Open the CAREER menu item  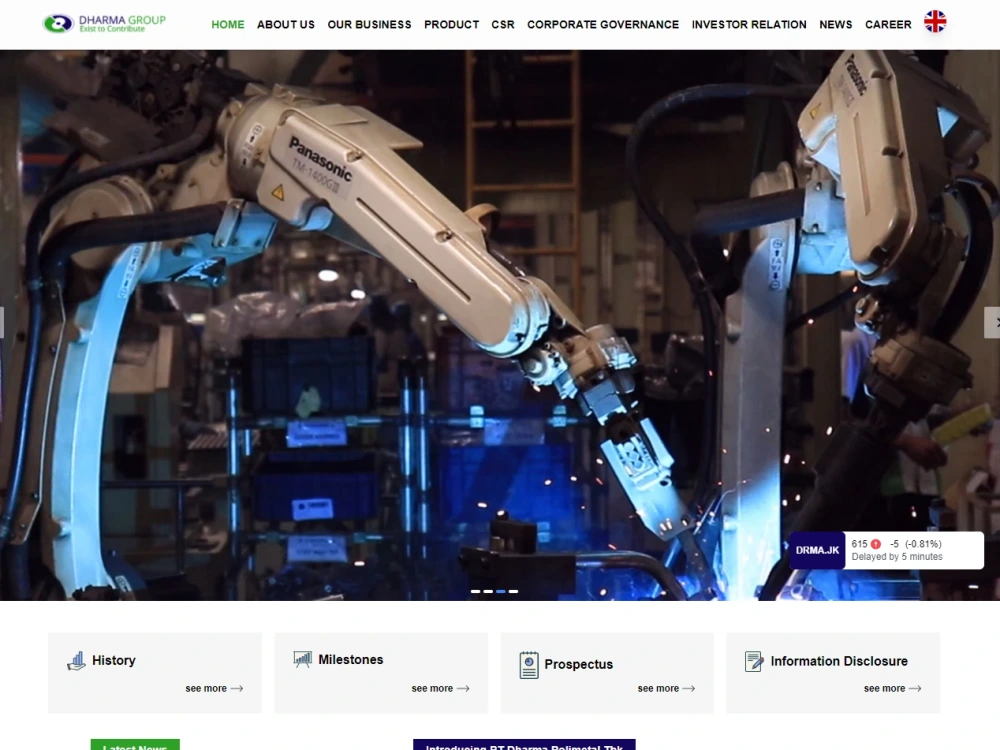(888, 24)
